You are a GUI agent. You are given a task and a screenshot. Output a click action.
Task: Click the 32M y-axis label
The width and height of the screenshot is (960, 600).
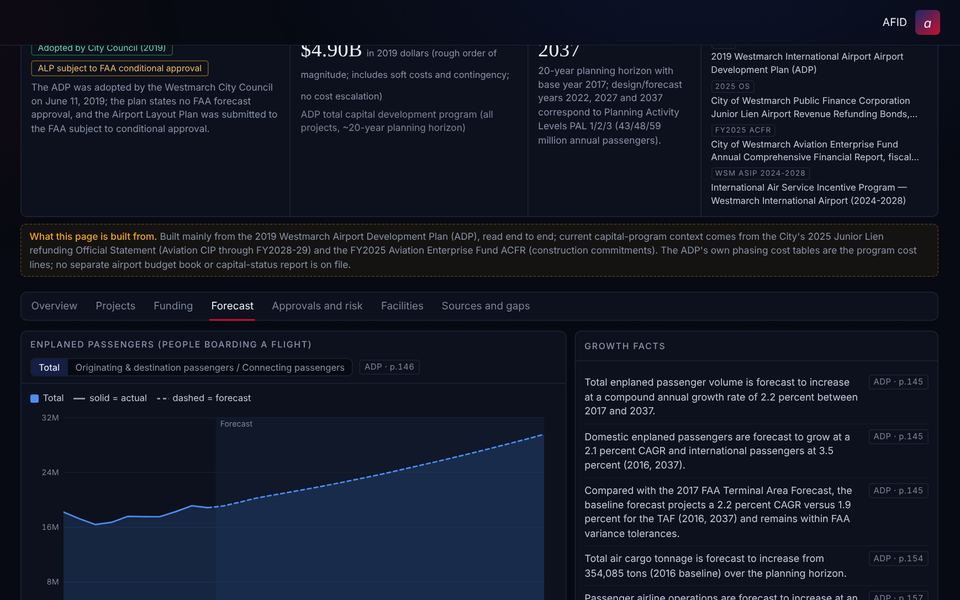click(x=50, y=418)
